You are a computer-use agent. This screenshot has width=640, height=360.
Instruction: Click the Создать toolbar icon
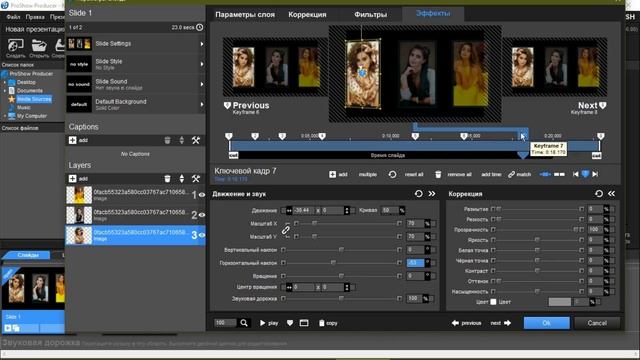pyautogui.click(x=16, y=45)
